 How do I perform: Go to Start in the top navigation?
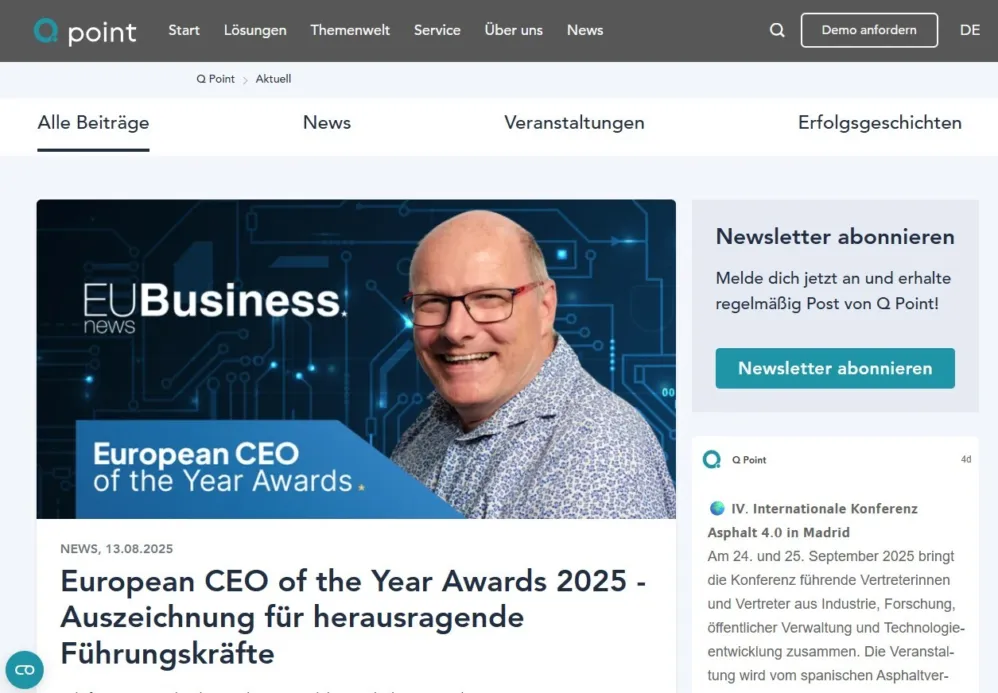[x=183, y=30]
